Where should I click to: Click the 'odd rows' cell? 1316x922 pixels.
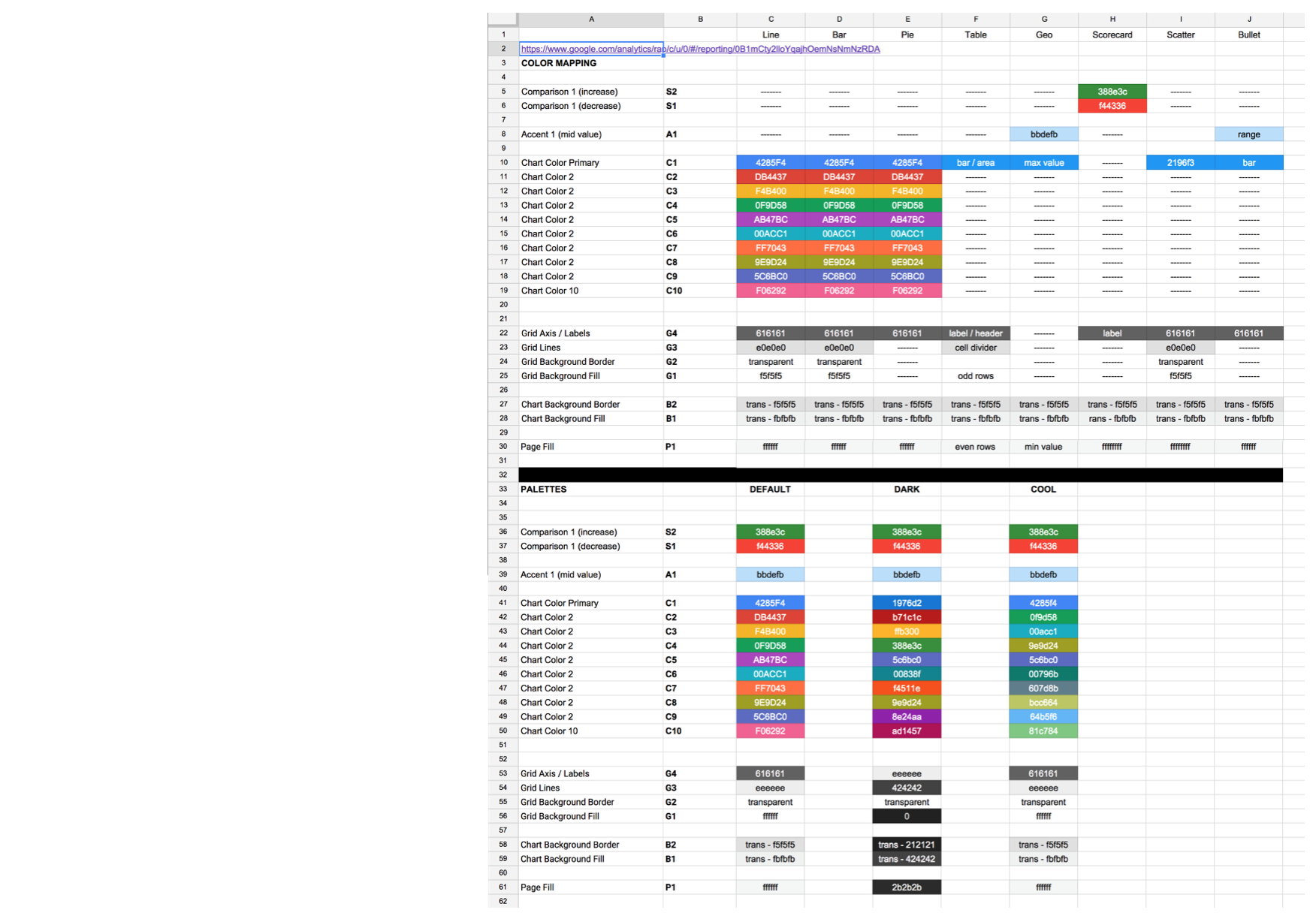tap(976, 376)
